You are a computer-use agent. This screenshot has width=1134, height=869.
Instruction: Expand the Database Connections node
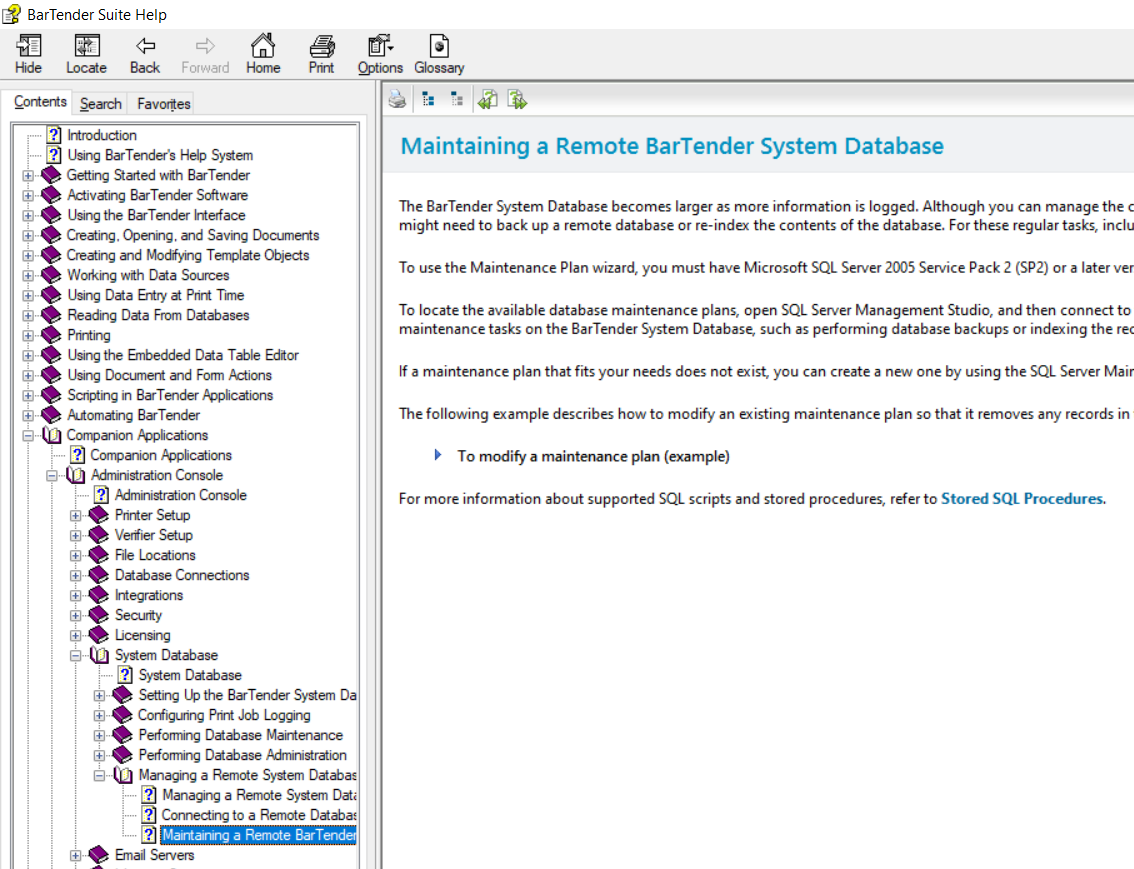(75, 575)
